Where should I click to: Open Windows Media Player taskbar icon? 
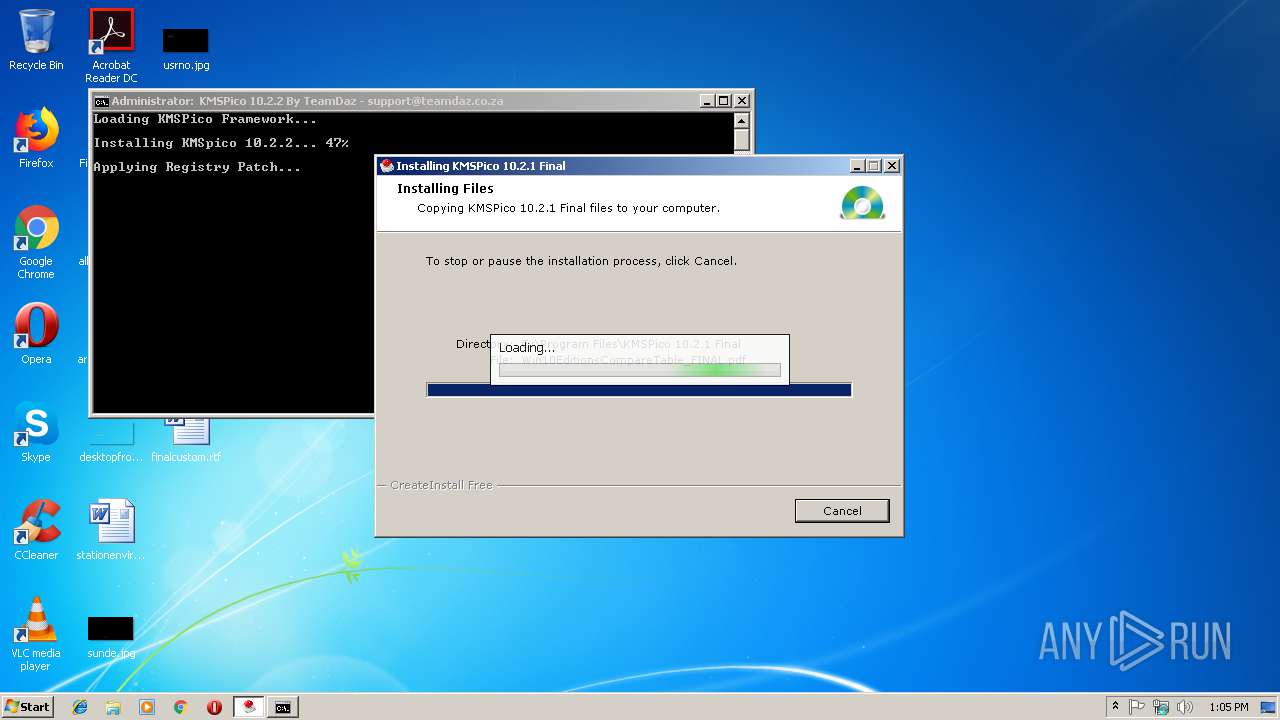click(x=147, y=707)
